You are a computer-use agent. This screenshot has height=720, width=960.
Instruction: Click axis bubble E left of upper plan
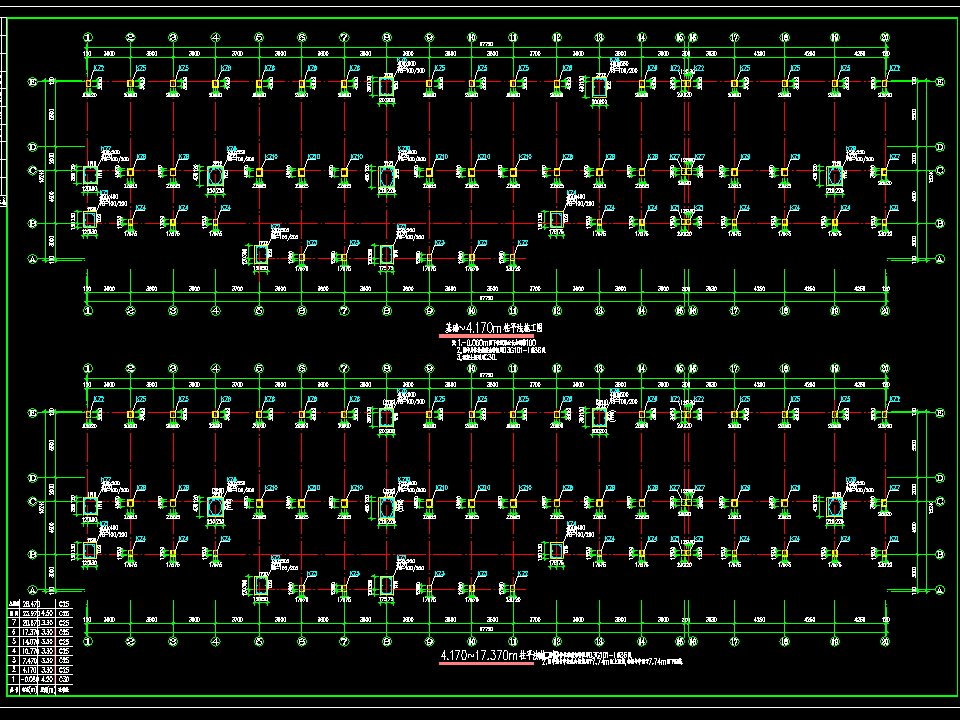point(32,83)
